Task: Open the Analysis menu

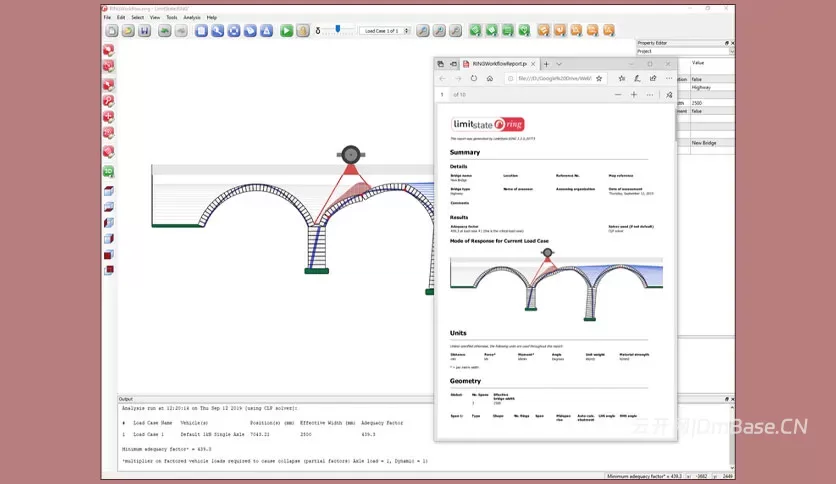Action: [x=192, y=18]
